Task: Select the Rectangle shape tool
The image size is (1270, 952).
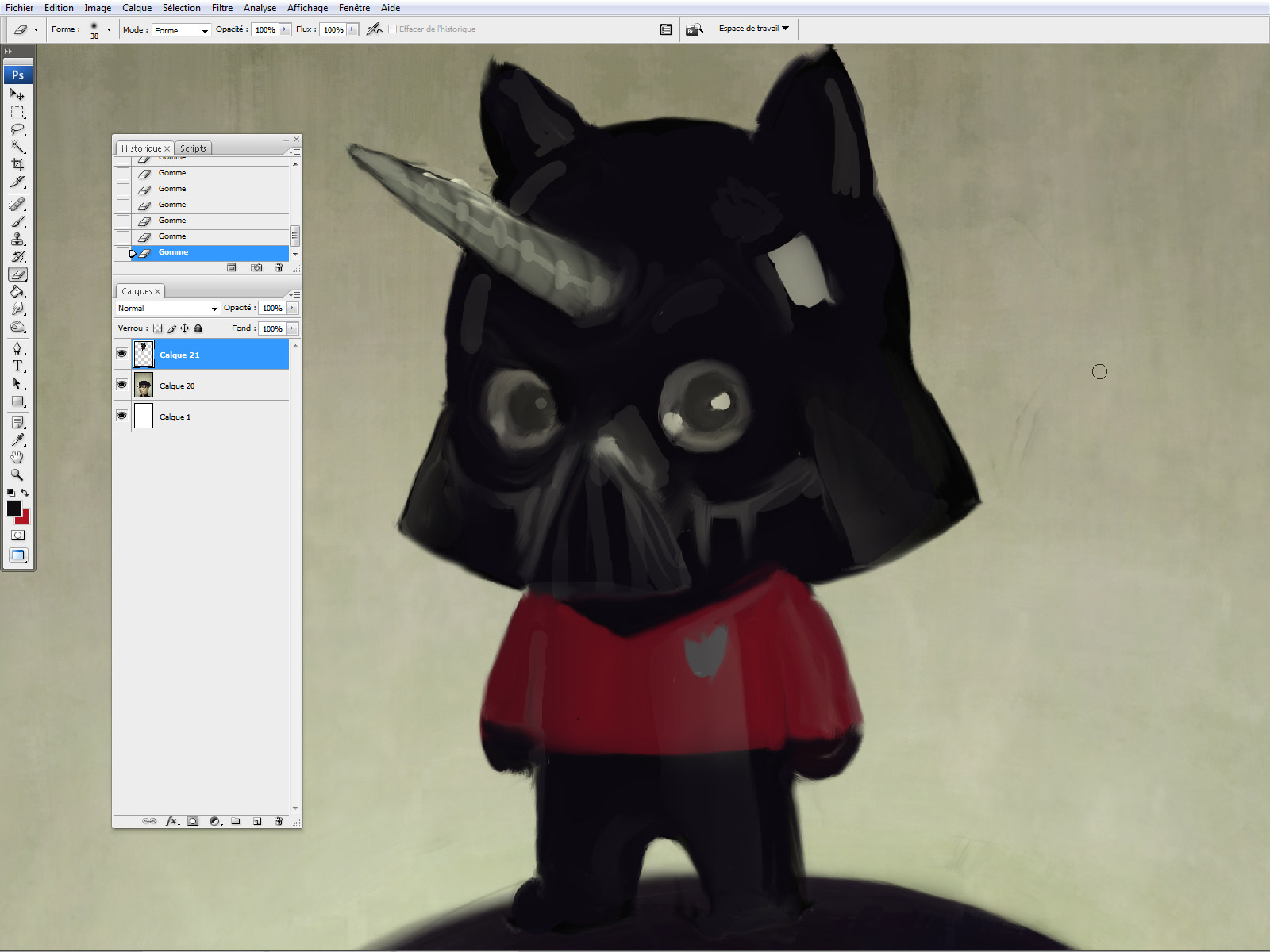Action: pyautogui.click(x=17, y=401)
